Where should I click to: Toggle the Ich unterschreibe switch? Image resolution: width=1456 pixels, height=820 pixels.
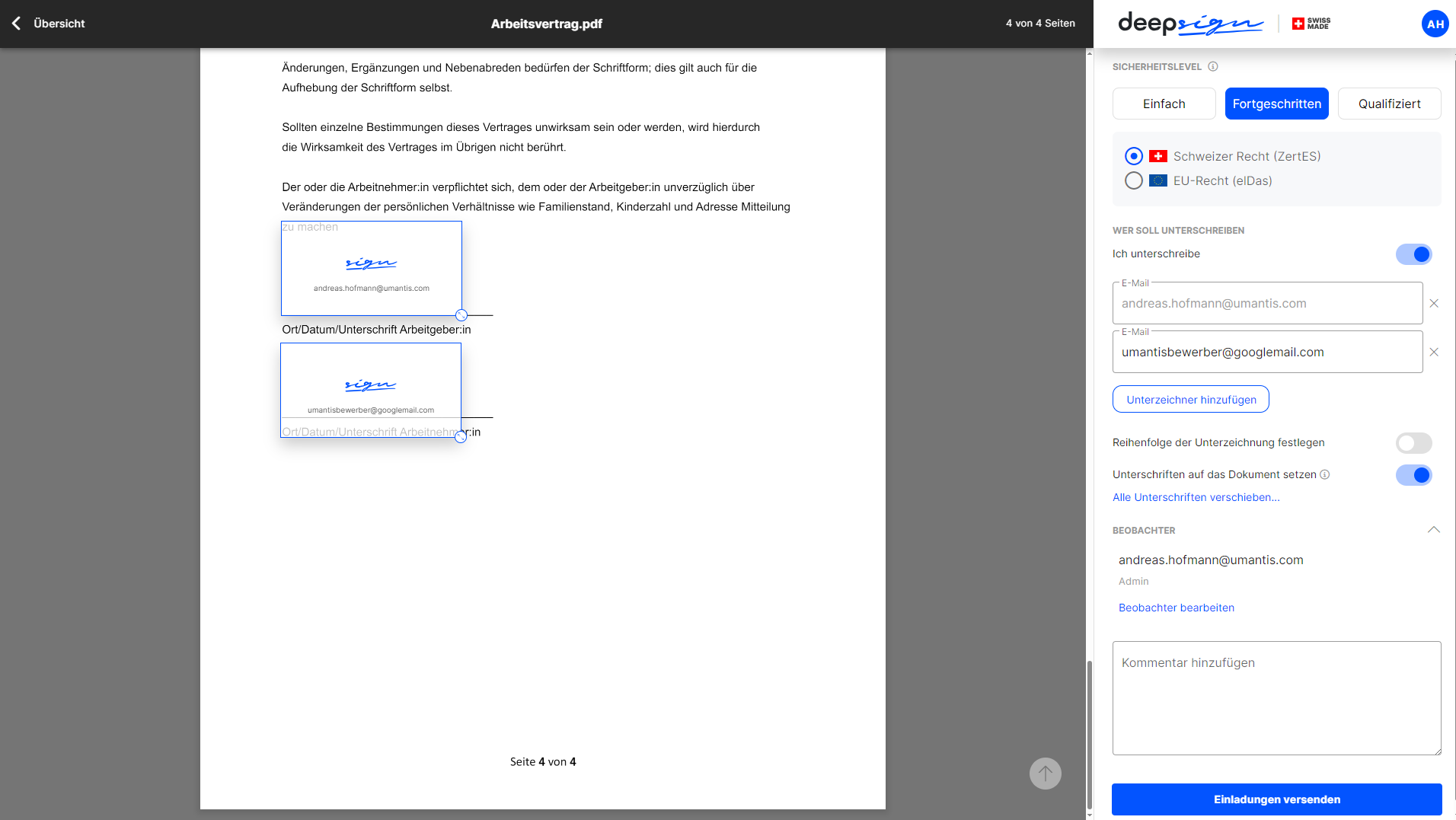coord(1413,254)
